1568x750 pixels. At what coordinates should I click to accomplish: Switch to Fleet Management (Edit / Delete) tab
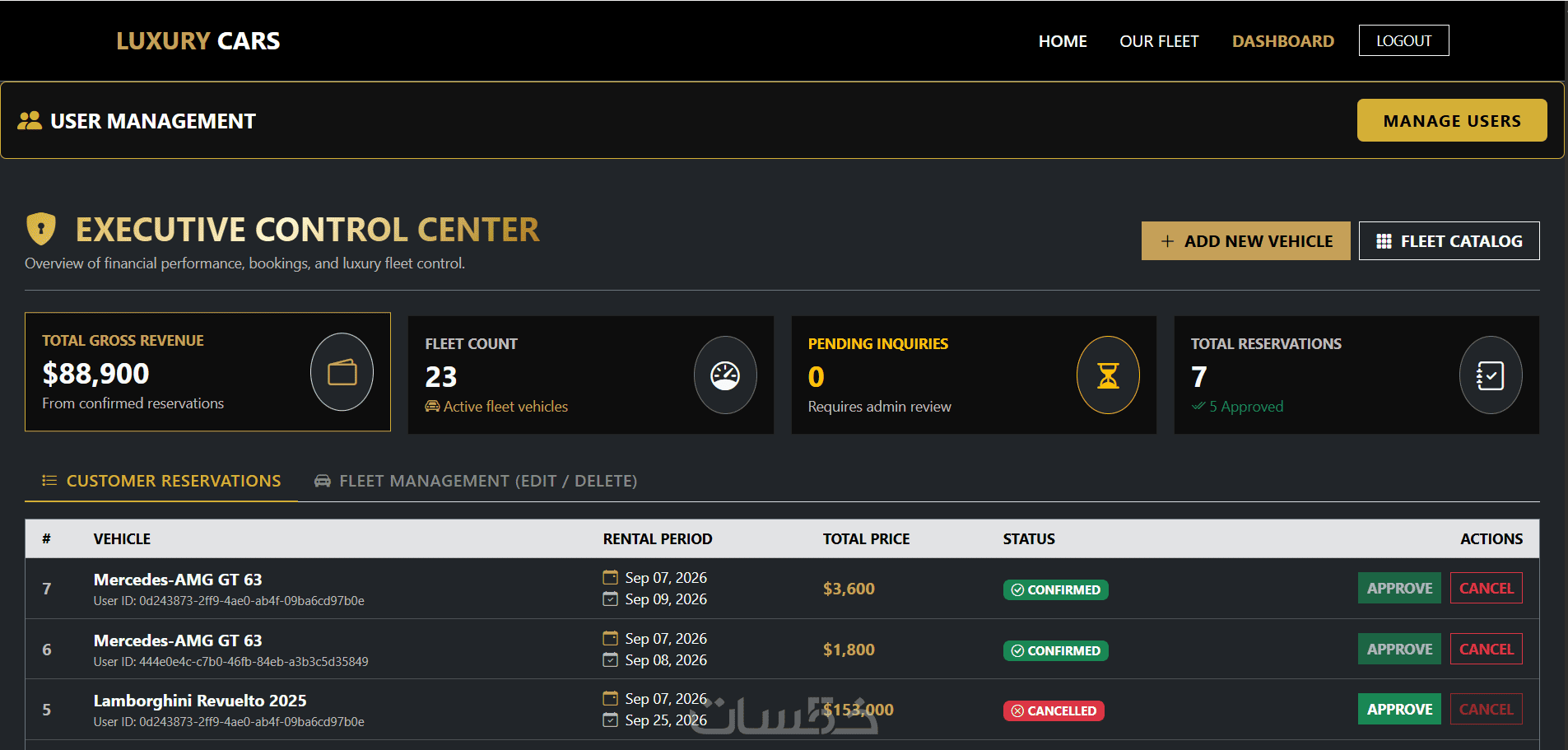click(476, 481)
